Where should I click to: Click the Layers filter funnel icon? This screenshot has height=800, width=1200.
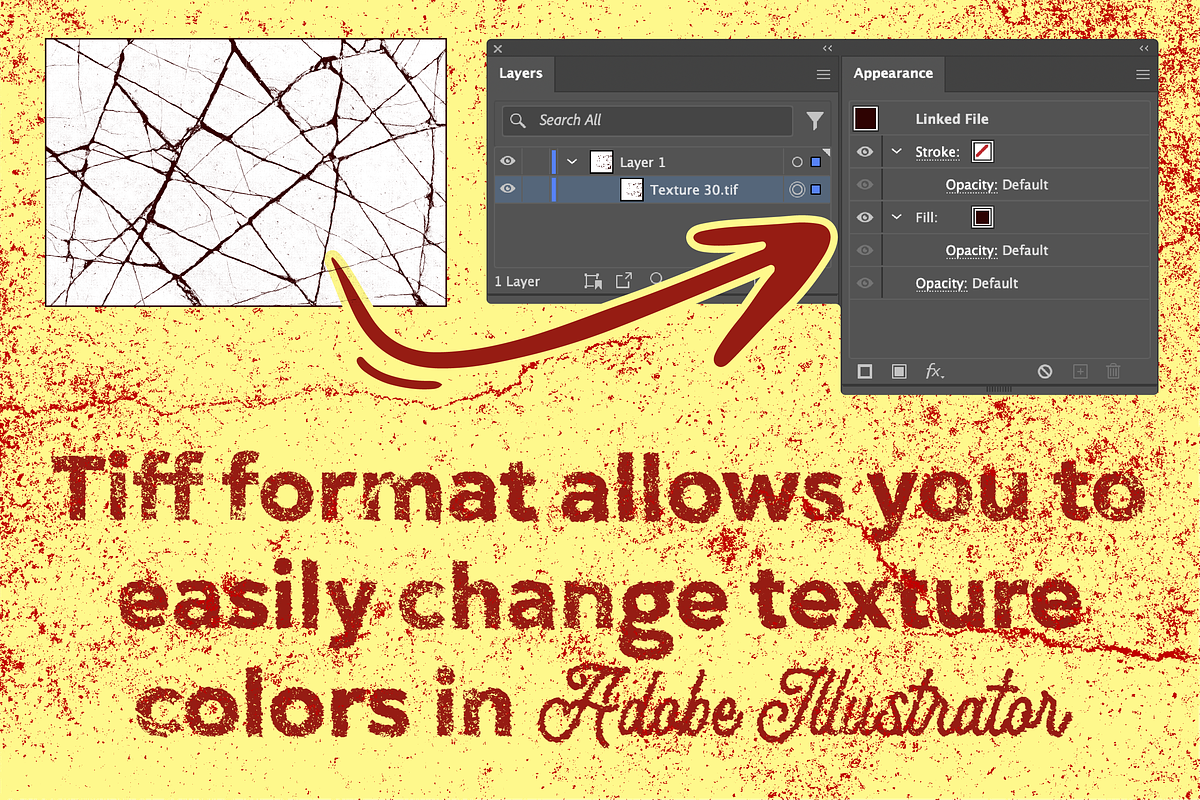[x=815, y=121]
